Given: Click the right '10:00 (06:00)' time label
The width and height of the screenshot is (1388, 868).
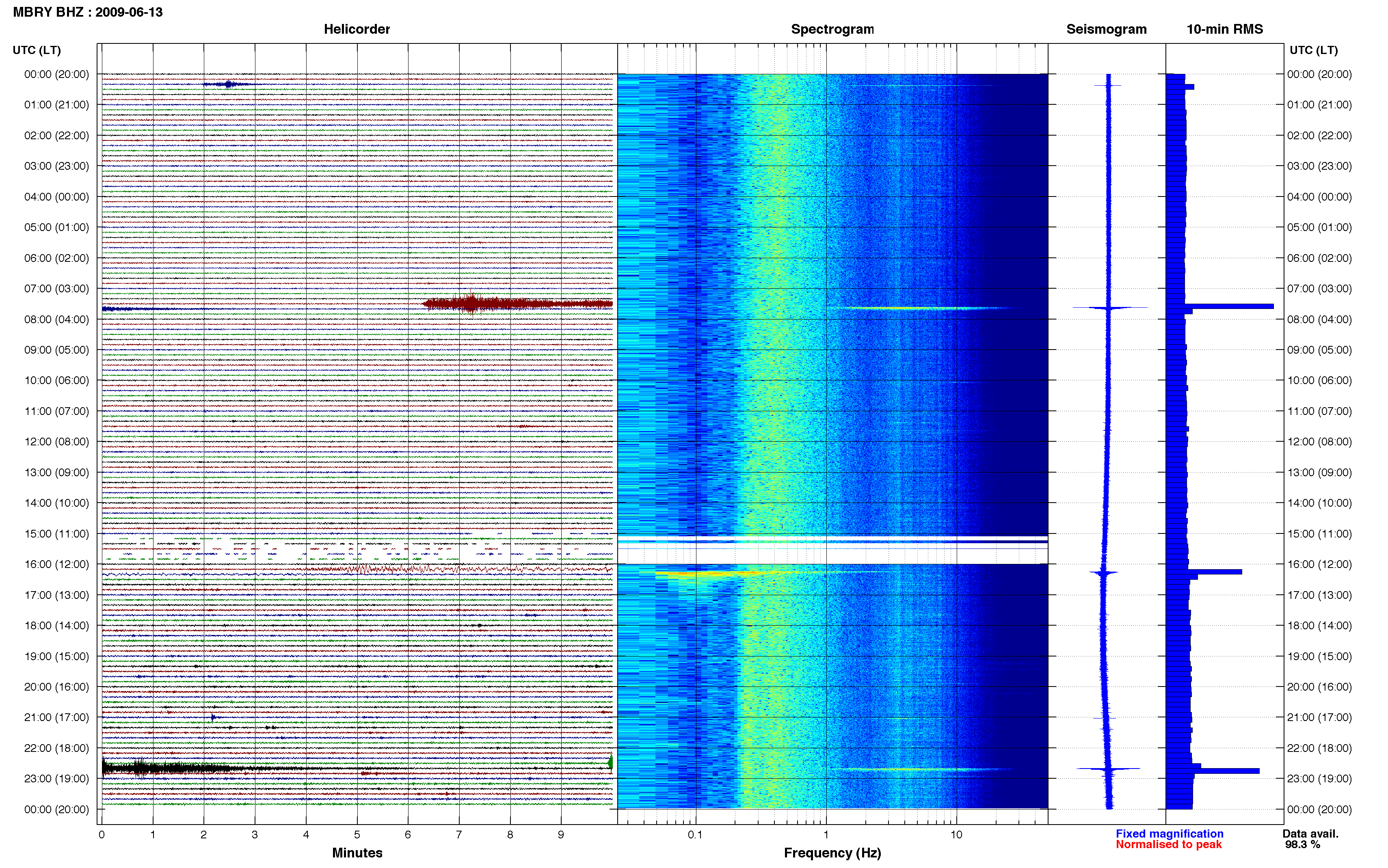Looking at the screenshot, I should point(1319,380).
